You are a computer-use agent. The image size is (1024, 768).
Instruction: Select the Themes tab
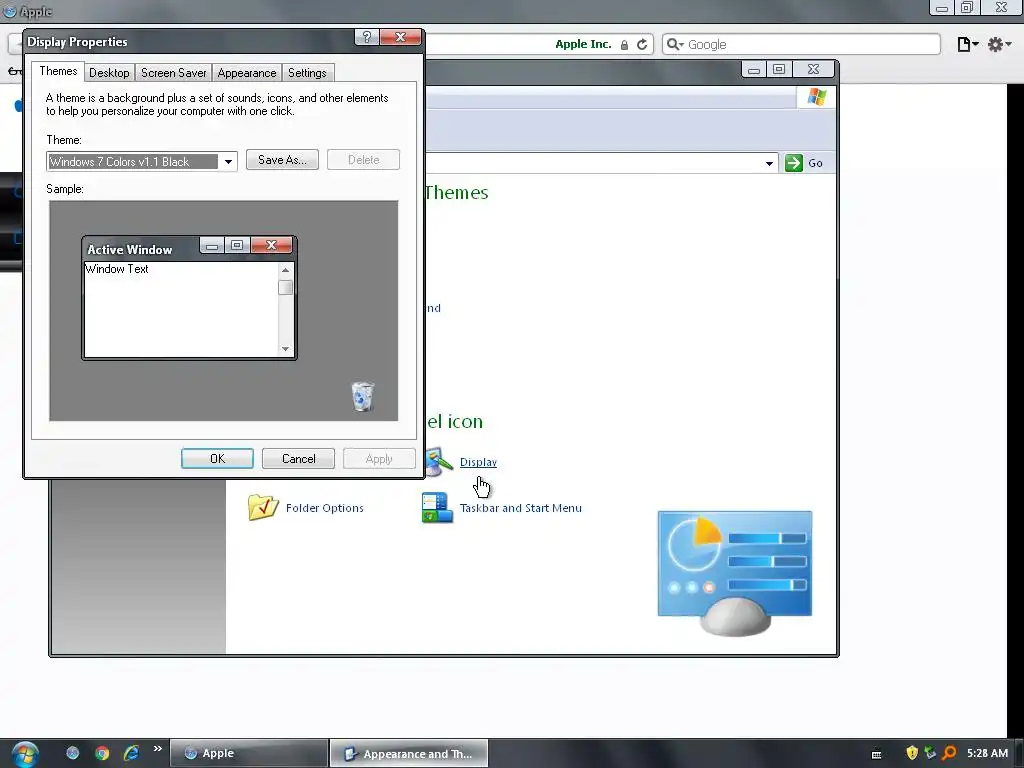[x=58, y=71]
